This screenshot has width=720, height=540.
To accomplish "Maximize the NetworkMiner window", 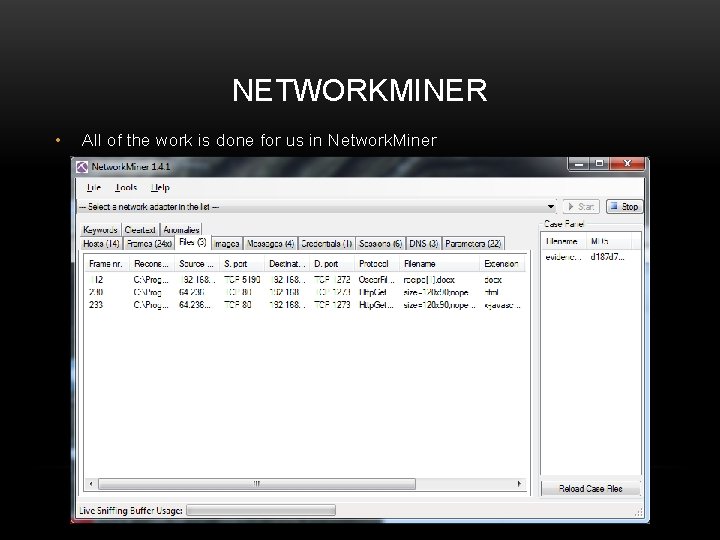I will tap(599, 164).
